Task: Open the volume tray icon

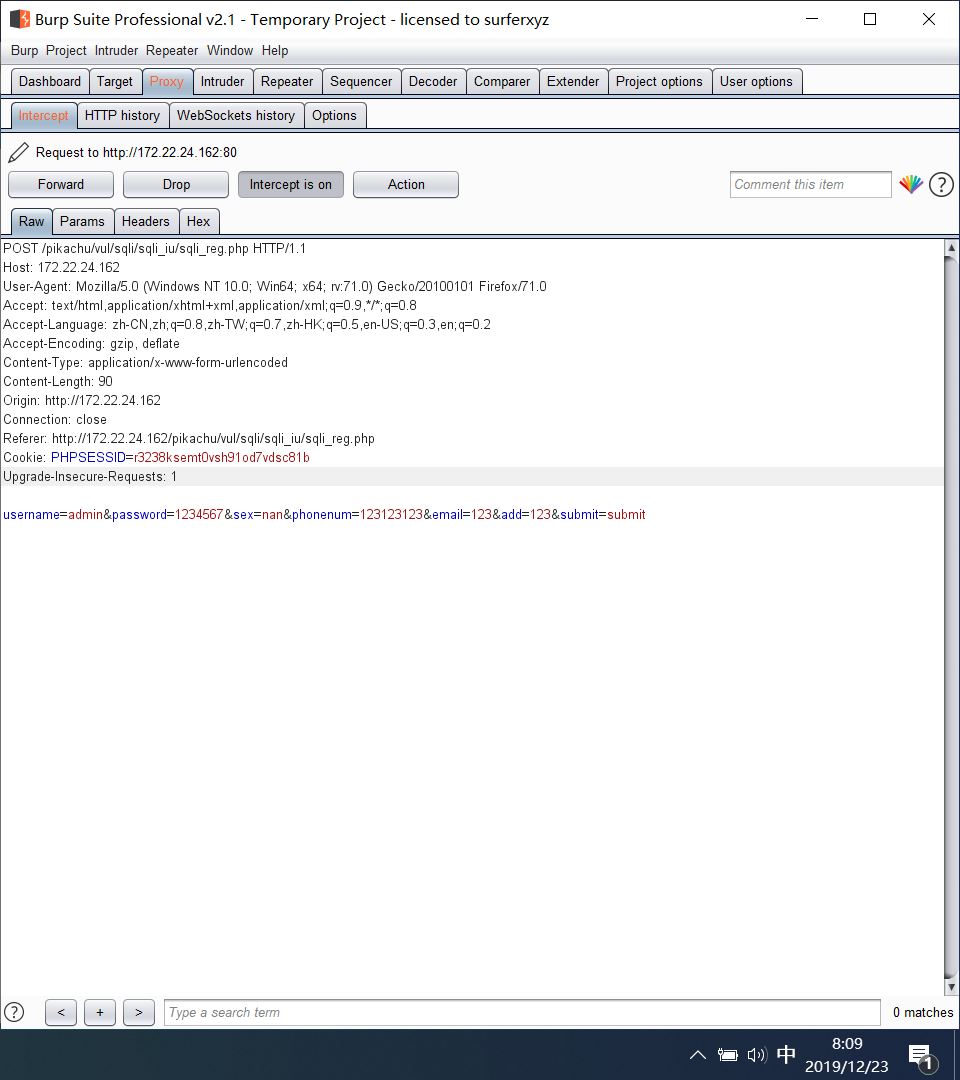Action: 757,1055
